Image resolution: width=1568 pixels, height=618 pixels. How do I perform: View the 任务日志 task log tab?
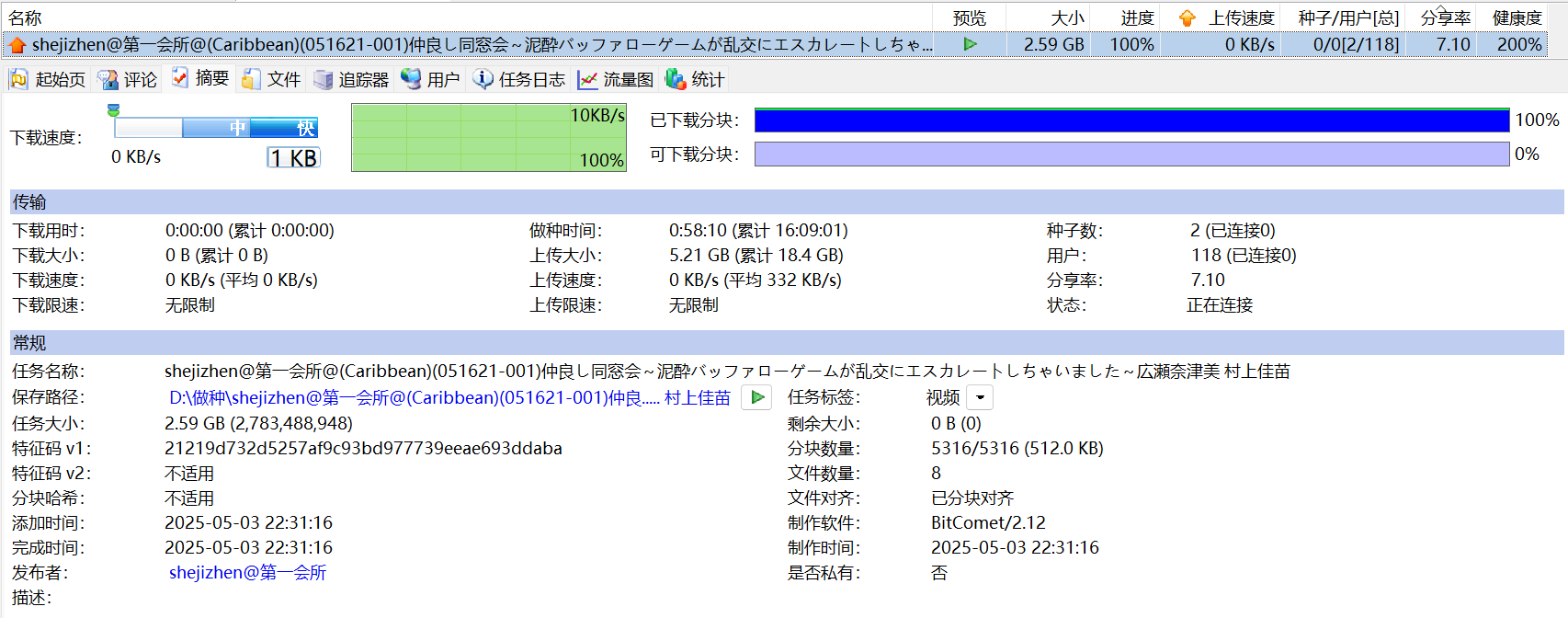point(519,80)
